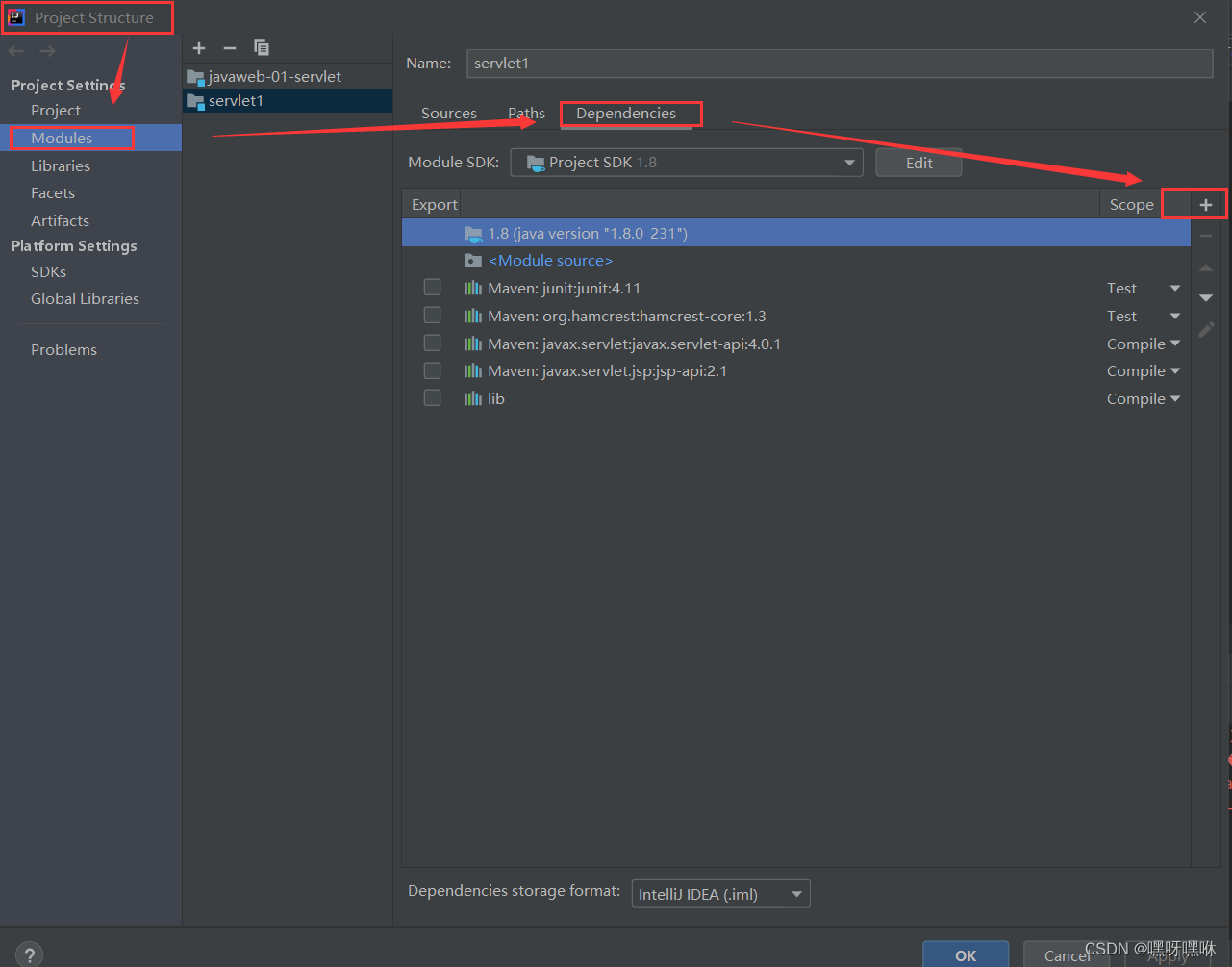Go forward with the right arrow
Image resolution: width=1232 pixels, height=967 pixels.
pyautogui.click(x=47, y=51)
